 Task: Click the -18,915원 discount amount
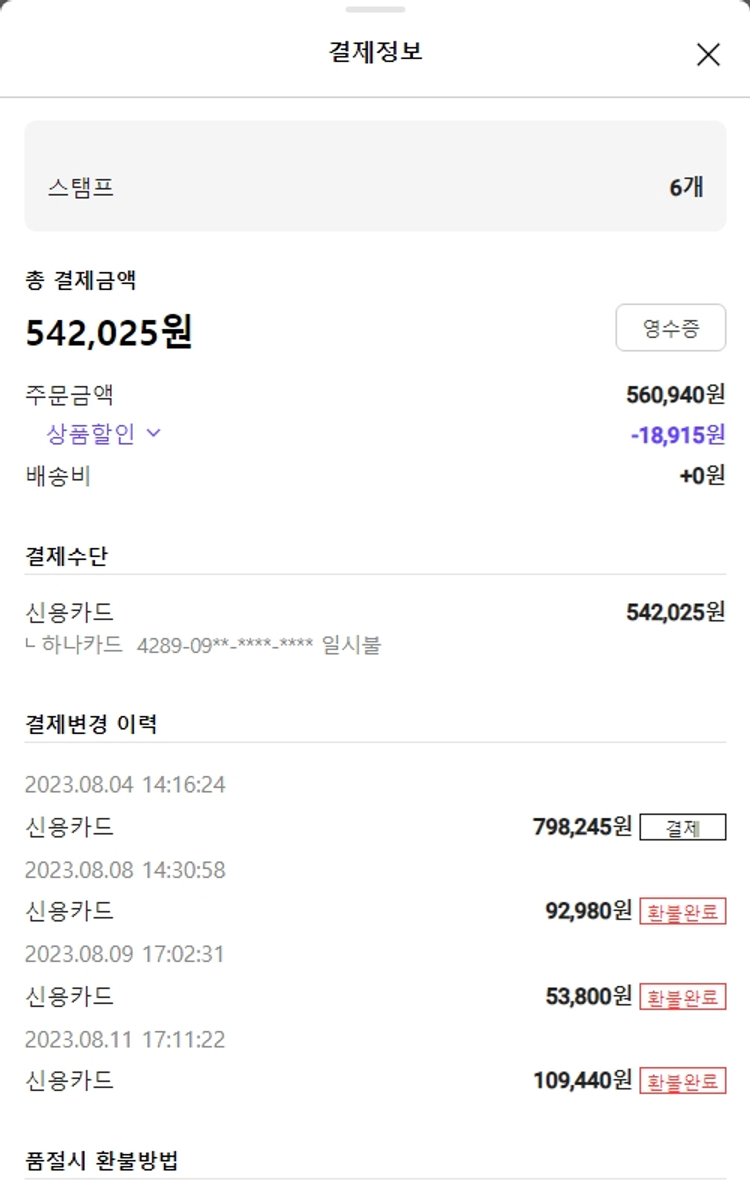point(677,435)
